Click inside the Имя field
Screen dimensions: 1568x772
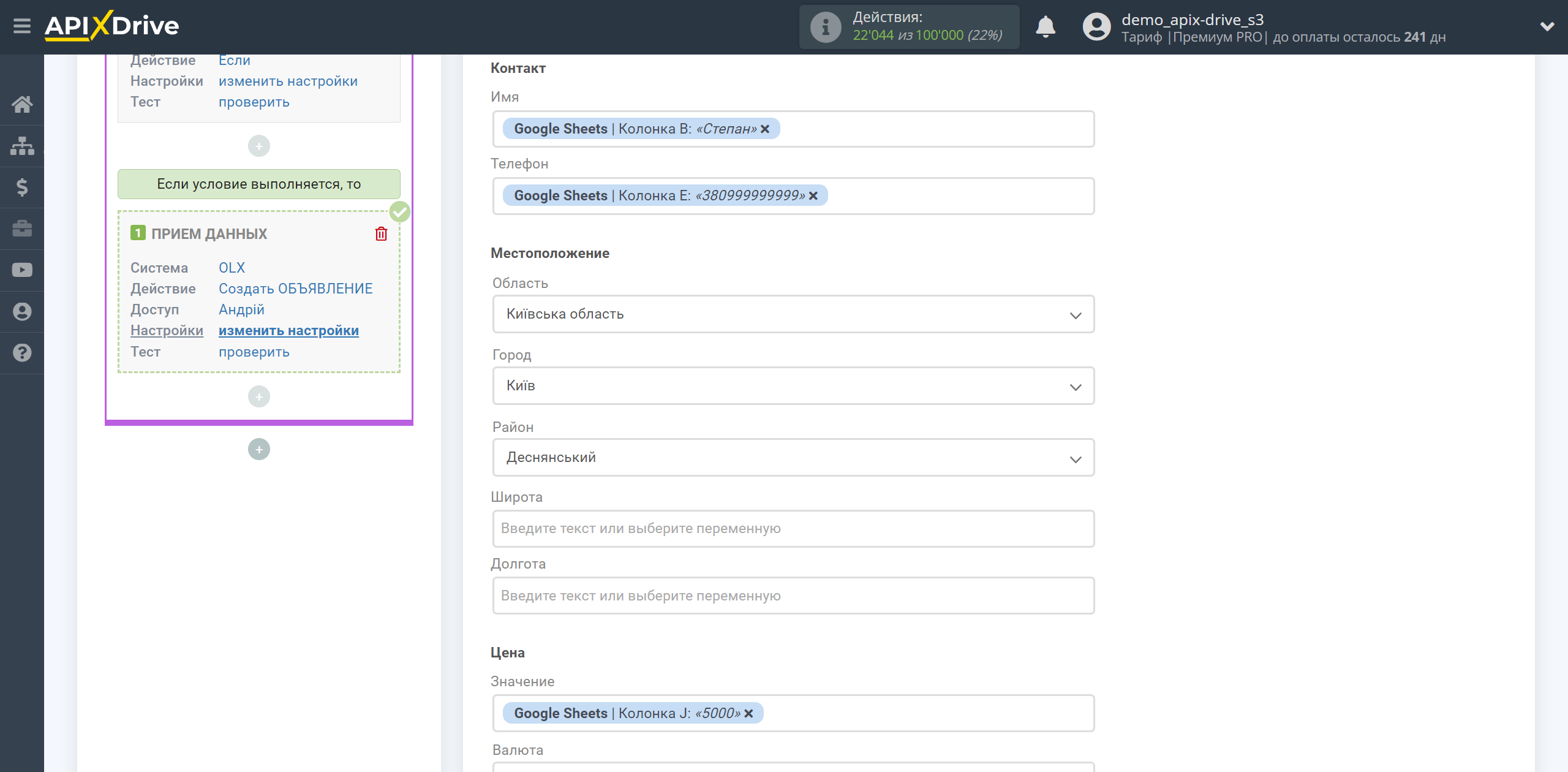[793, 129]
